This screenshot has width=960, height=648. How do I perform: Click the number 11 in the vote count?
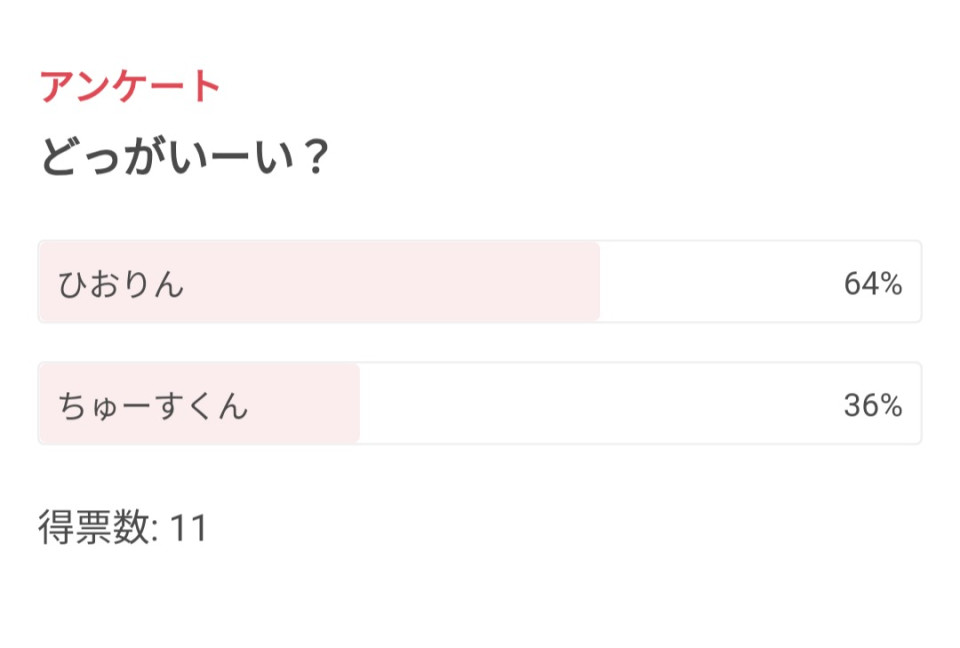coord(188,528)
